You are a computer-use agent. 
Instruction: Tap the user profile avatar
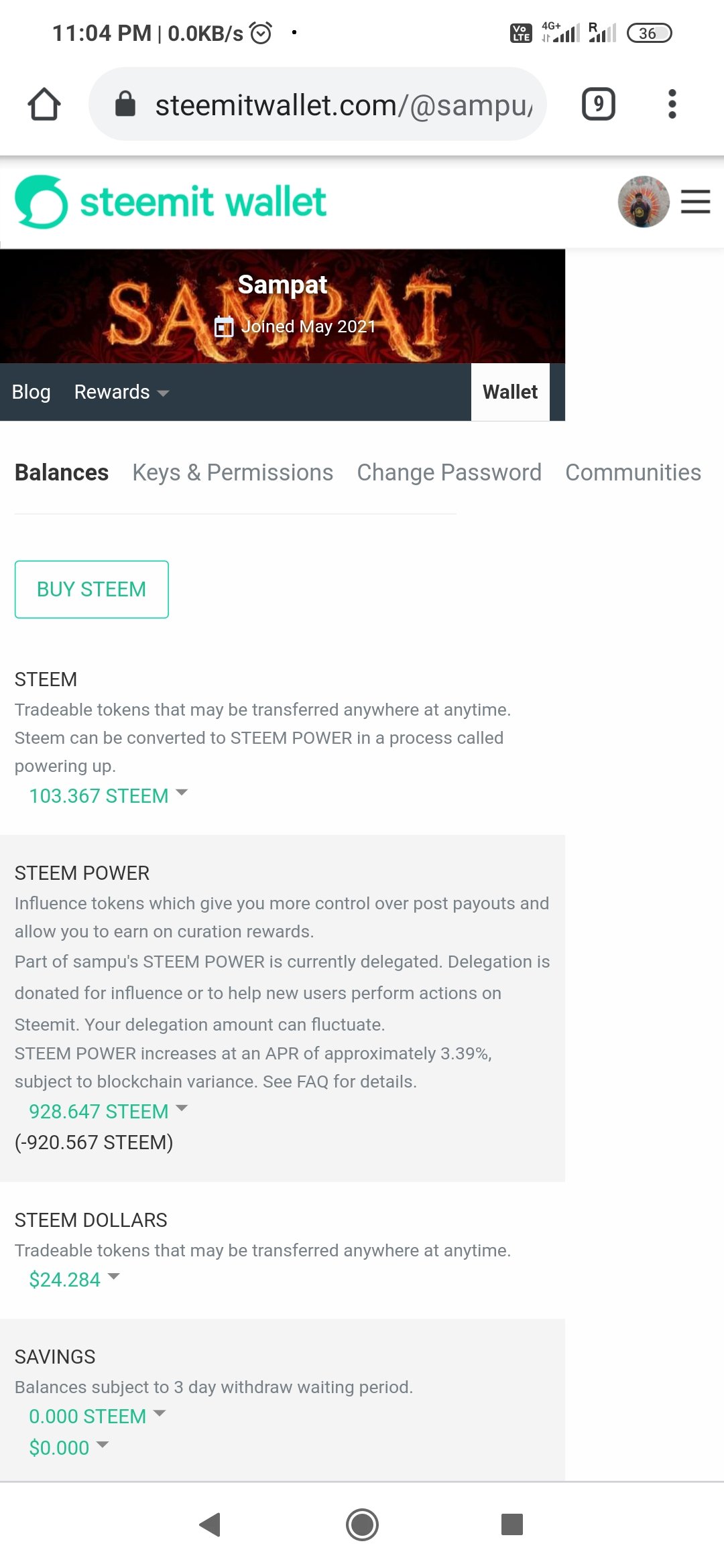[x=643, y=202]
